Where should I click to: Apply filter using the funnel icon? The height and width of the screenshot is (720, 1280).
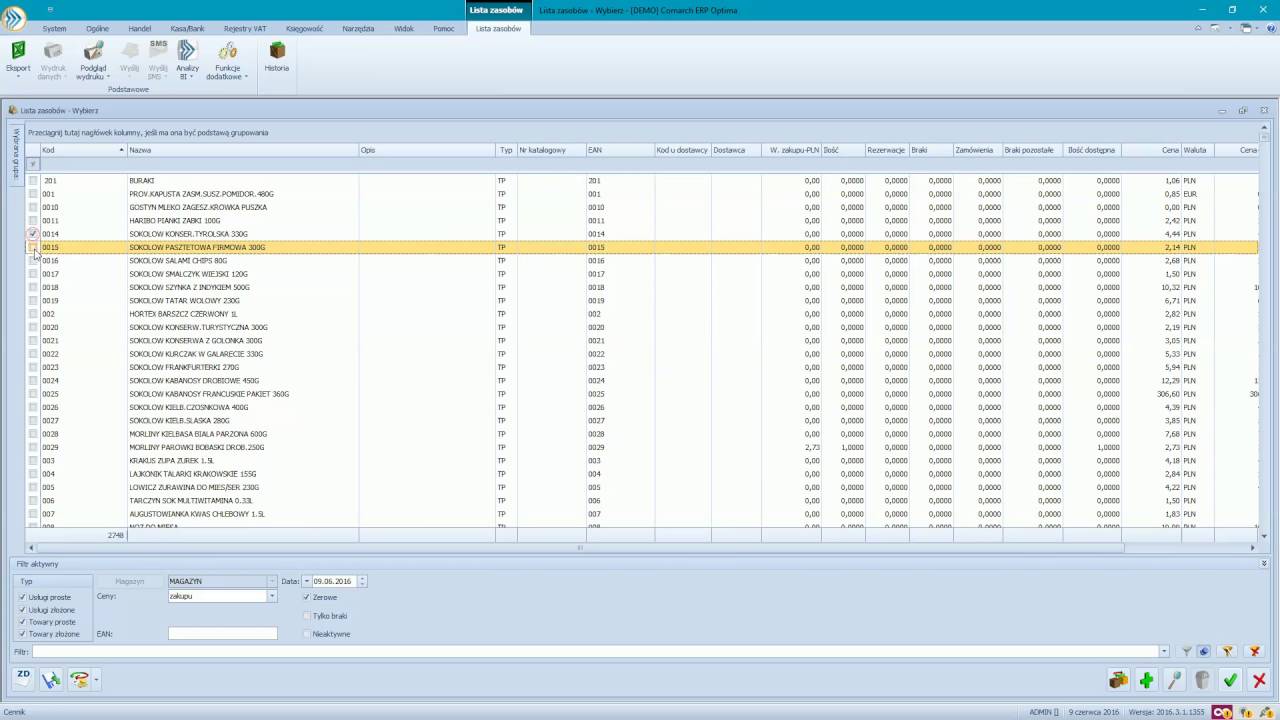1187,652
